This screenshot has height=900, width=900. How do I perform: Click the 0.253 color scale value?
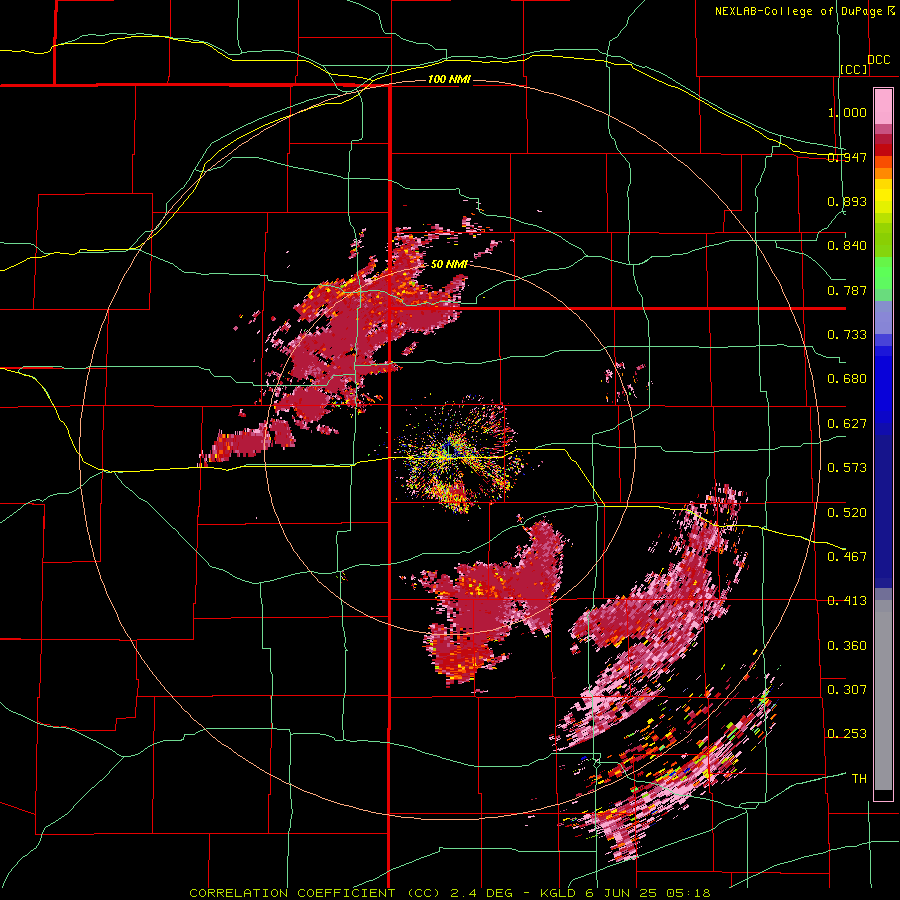click(847, 734)
